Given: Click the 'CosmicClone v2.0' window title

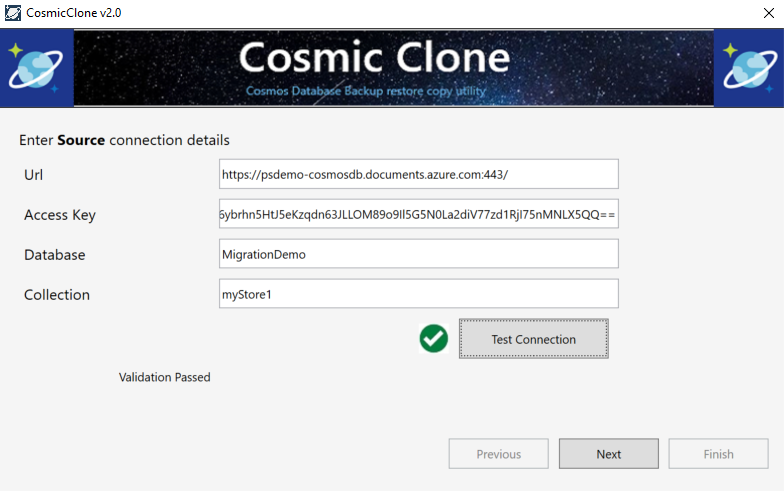Looking at the screenshot, I should pyautogui.click(x=74, y=13).
